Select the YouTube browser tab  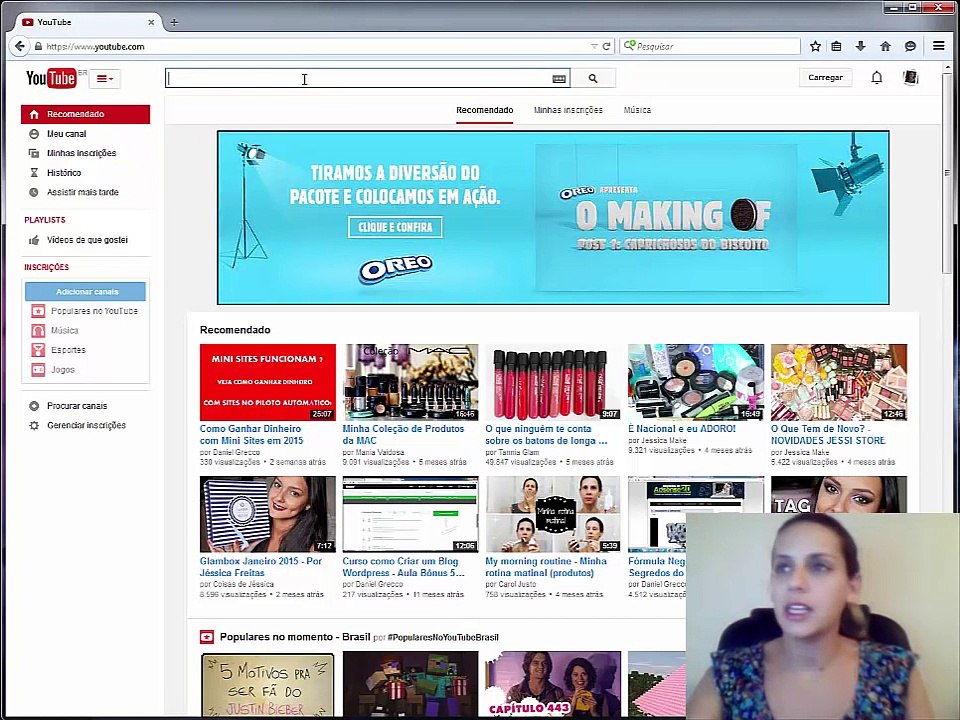[88, 22]
